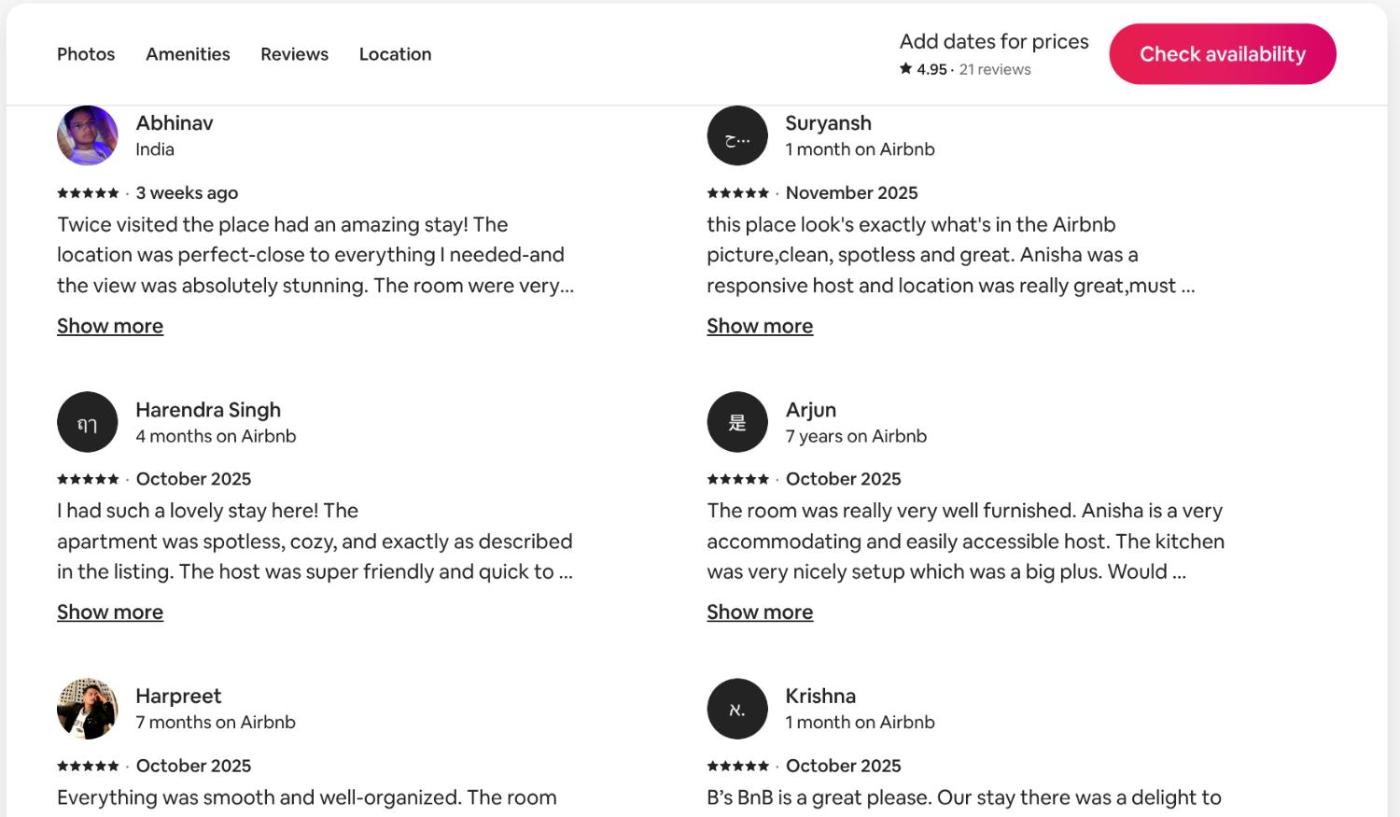Open the 21 reviews link
The height and width of the screenshot is (817, 1400).
pos(995,70)
